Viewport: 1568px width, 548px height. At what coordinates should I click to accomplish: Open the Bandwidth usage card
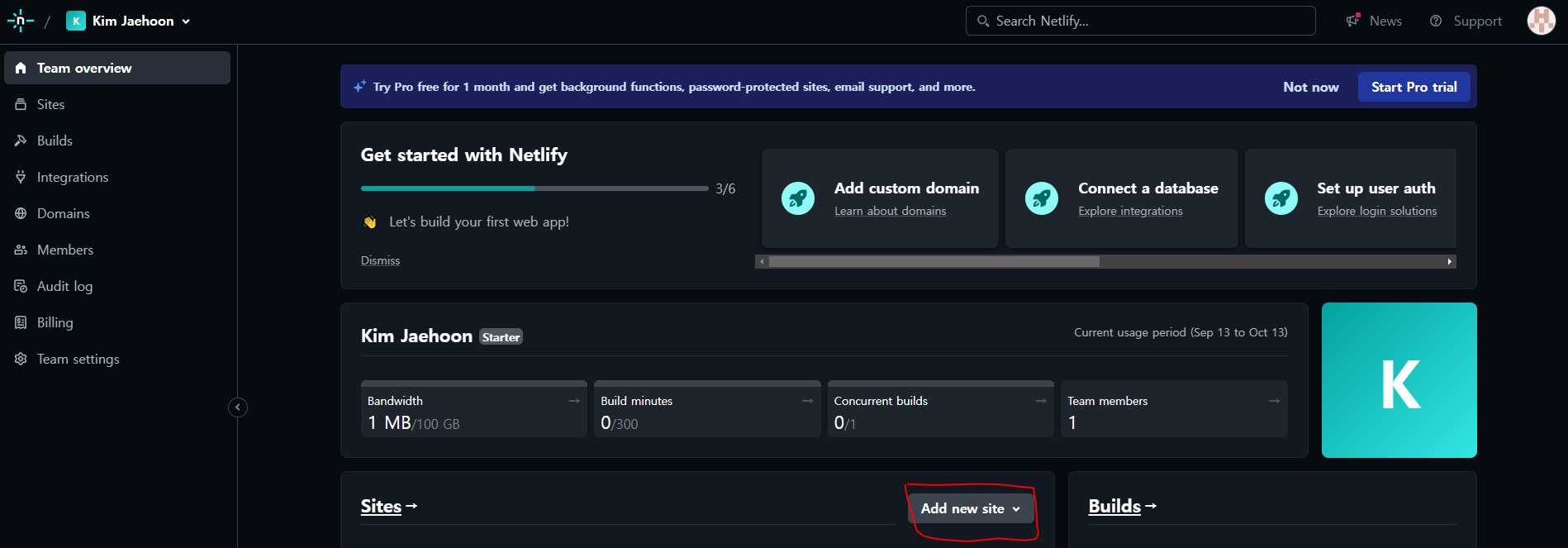(x=474, y=408)
